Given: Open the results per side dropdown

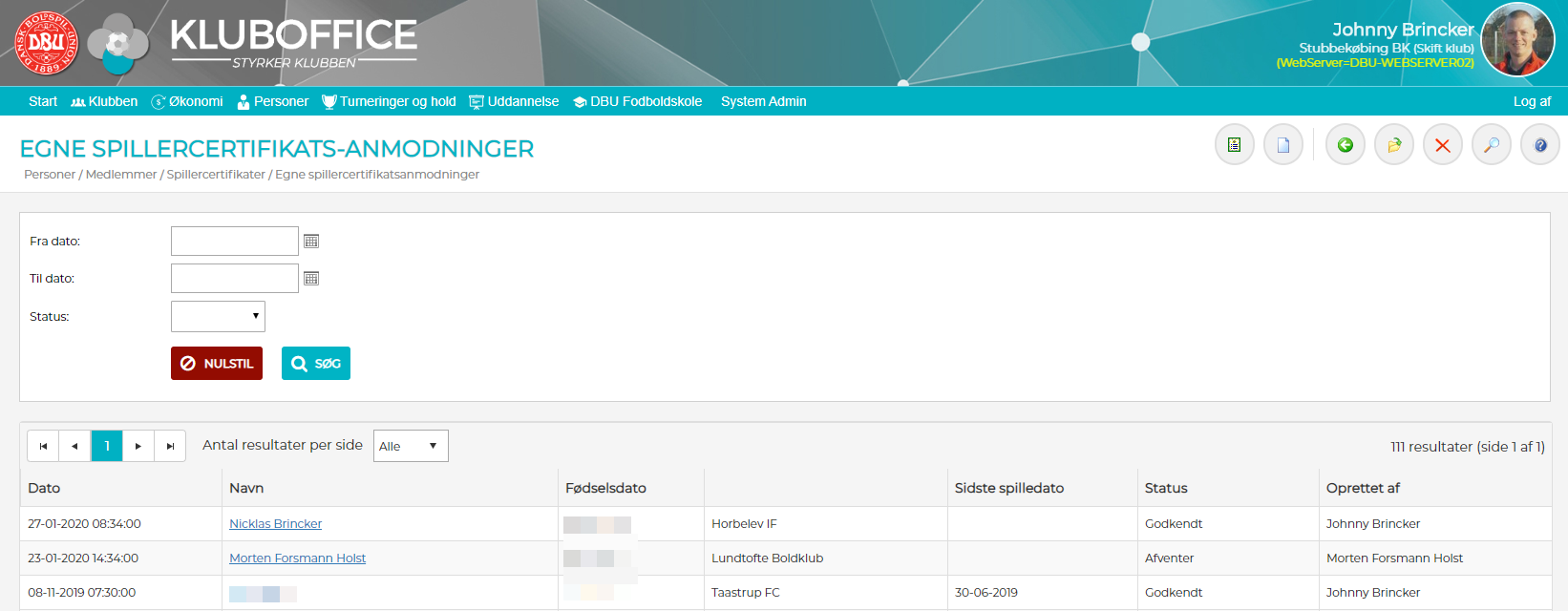Looking at the screenshot, I should tap(410, 446).
